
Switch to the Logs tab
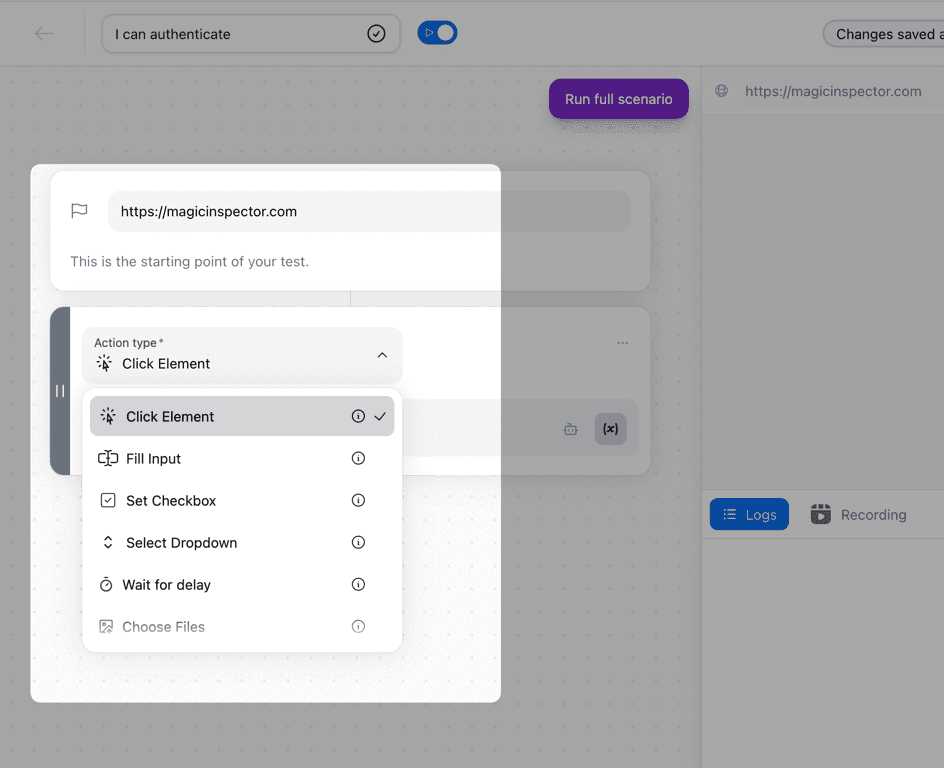click(749, 515)
